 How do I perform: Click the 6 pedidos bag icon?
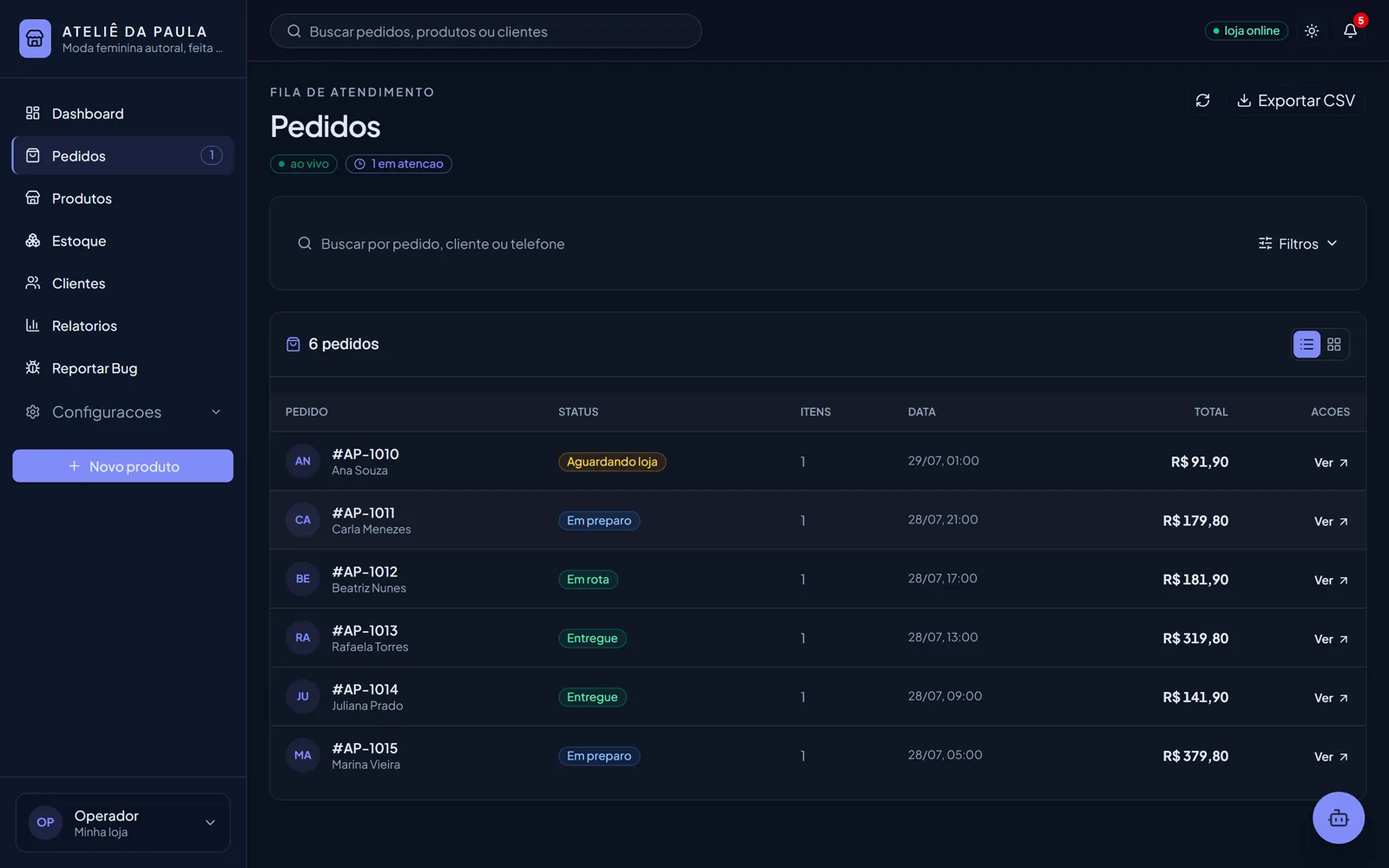[293, 345]
